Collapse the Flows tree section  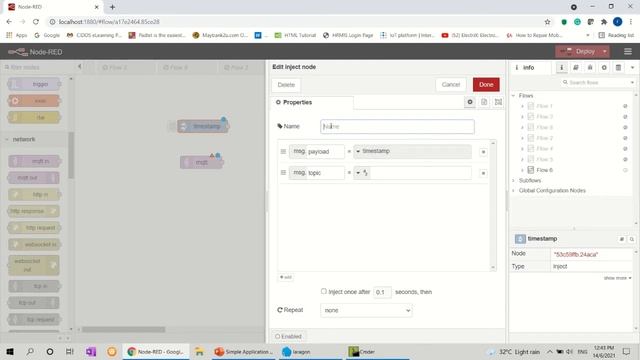point(513,96)
